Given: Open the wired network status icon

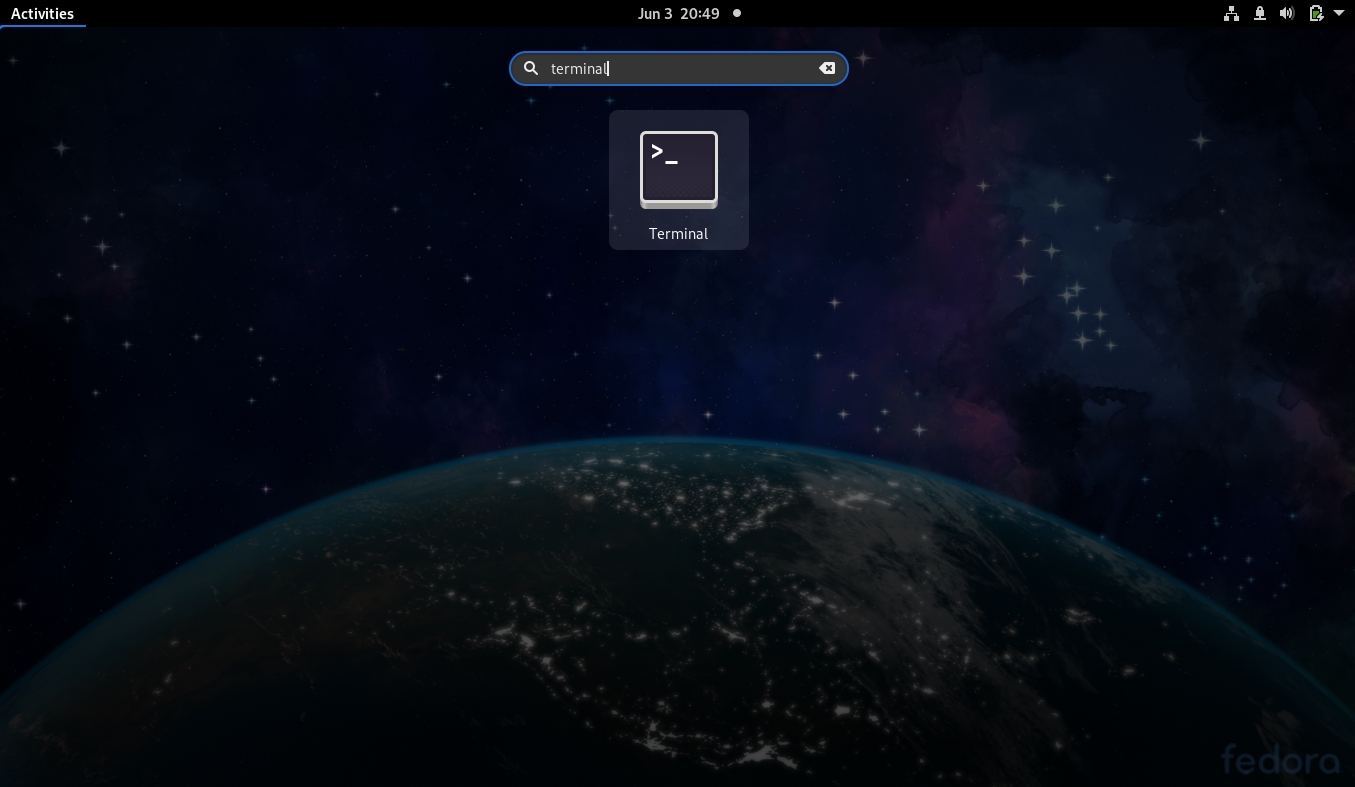Looking at the screenshot, I should (1232, 13).
